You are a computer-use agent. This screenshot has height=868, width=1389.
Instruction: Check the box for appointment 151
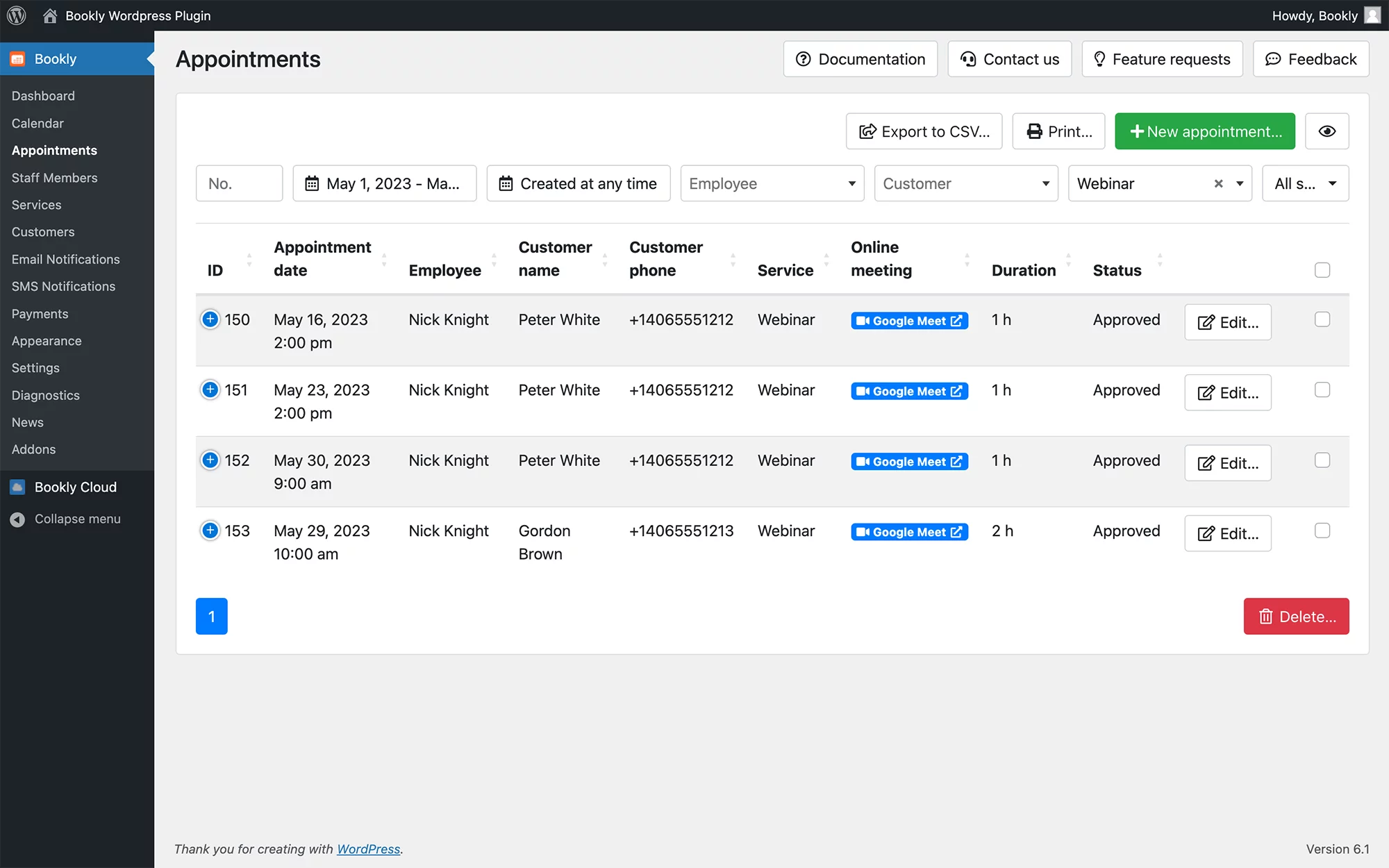coord(1322,390)
